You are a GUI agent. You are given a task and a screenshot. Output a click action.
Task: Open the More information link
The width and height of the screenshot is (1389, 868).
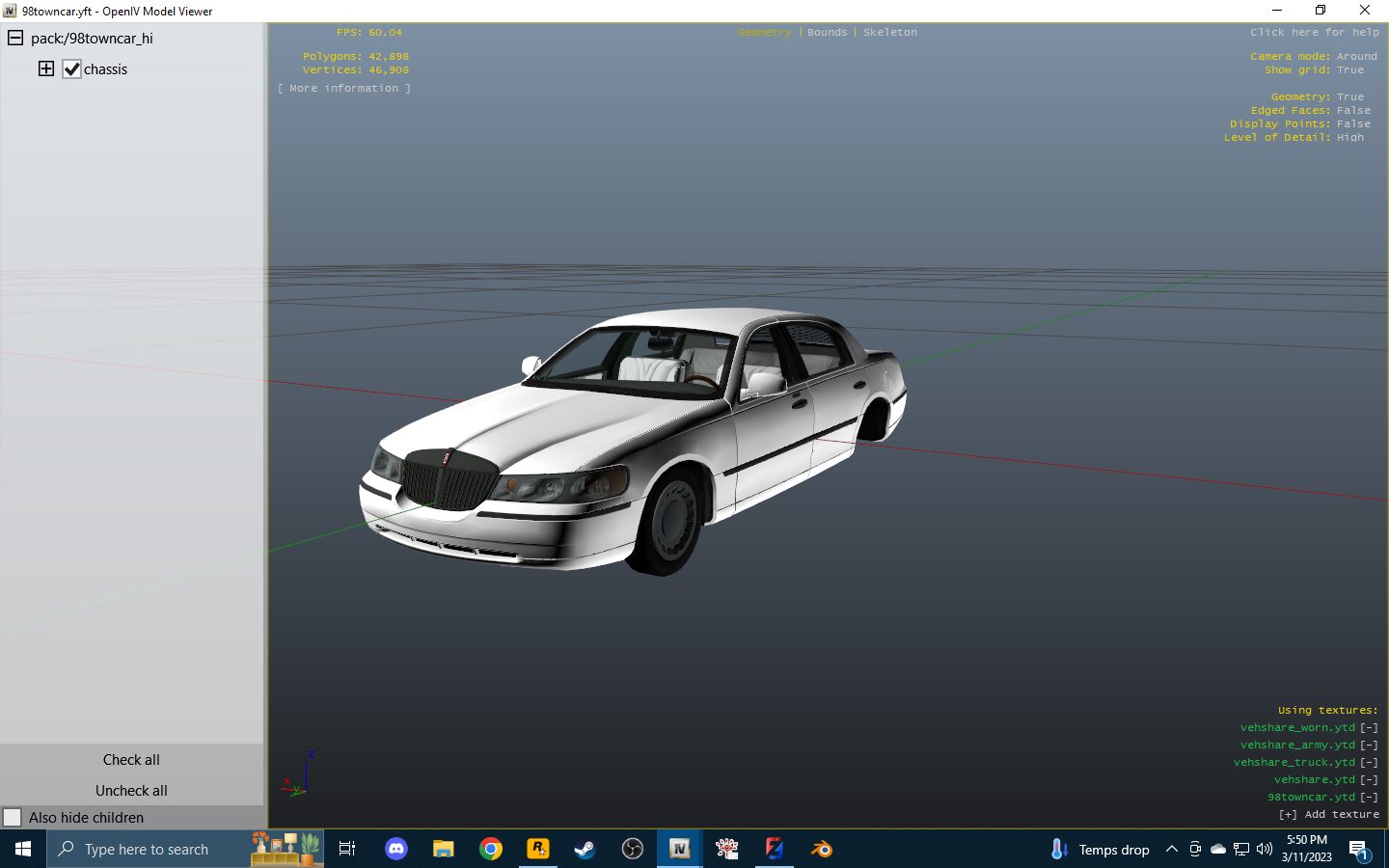pyautogui.click(x=343, y=88)
